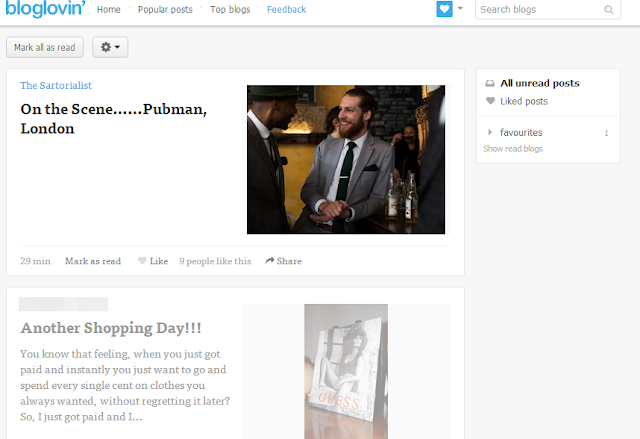Screen dimensions: 640x439
Task: Like the Pubman post via heart
Action: 153,261
